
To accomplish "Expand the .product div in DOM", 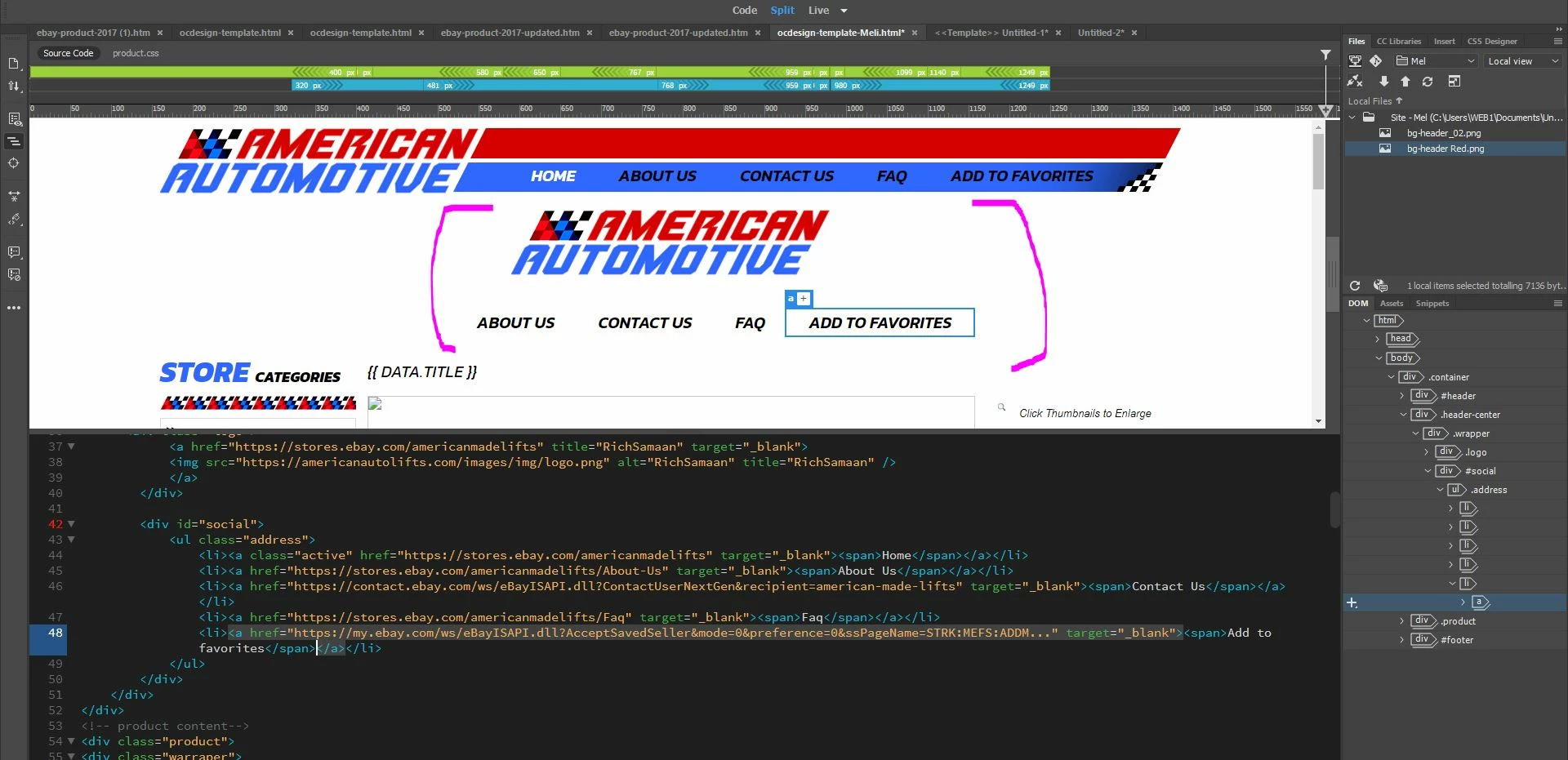I will pos(1402,621).
